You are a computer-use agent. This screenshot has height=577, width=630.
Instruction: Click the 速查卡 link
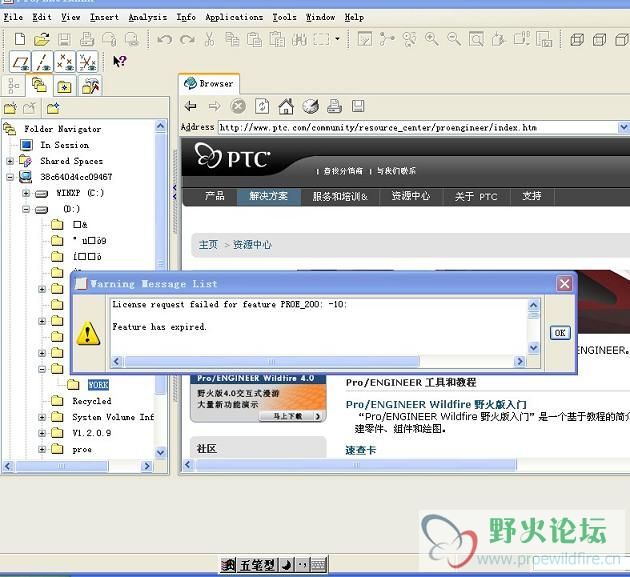point(360,450)
